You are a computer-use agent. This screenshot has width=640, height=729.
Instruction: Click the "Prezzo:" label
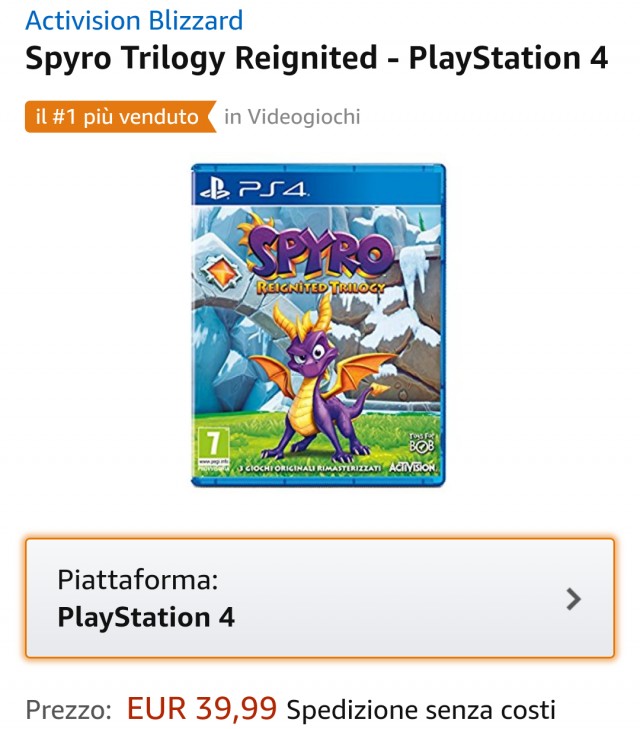coord(68,711)
